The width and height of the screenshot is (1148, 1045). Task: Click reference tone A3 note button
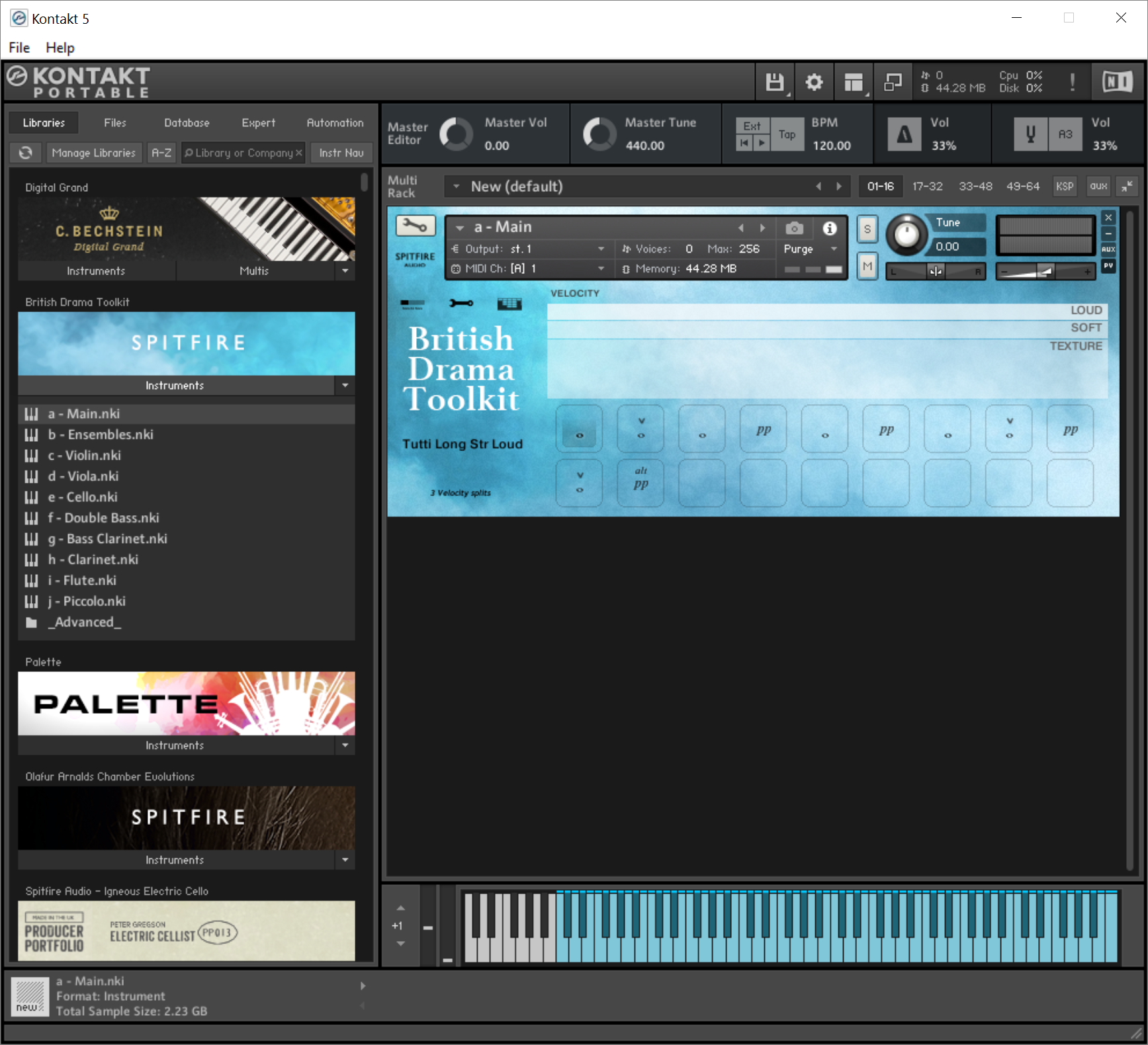coord(1065,134)
